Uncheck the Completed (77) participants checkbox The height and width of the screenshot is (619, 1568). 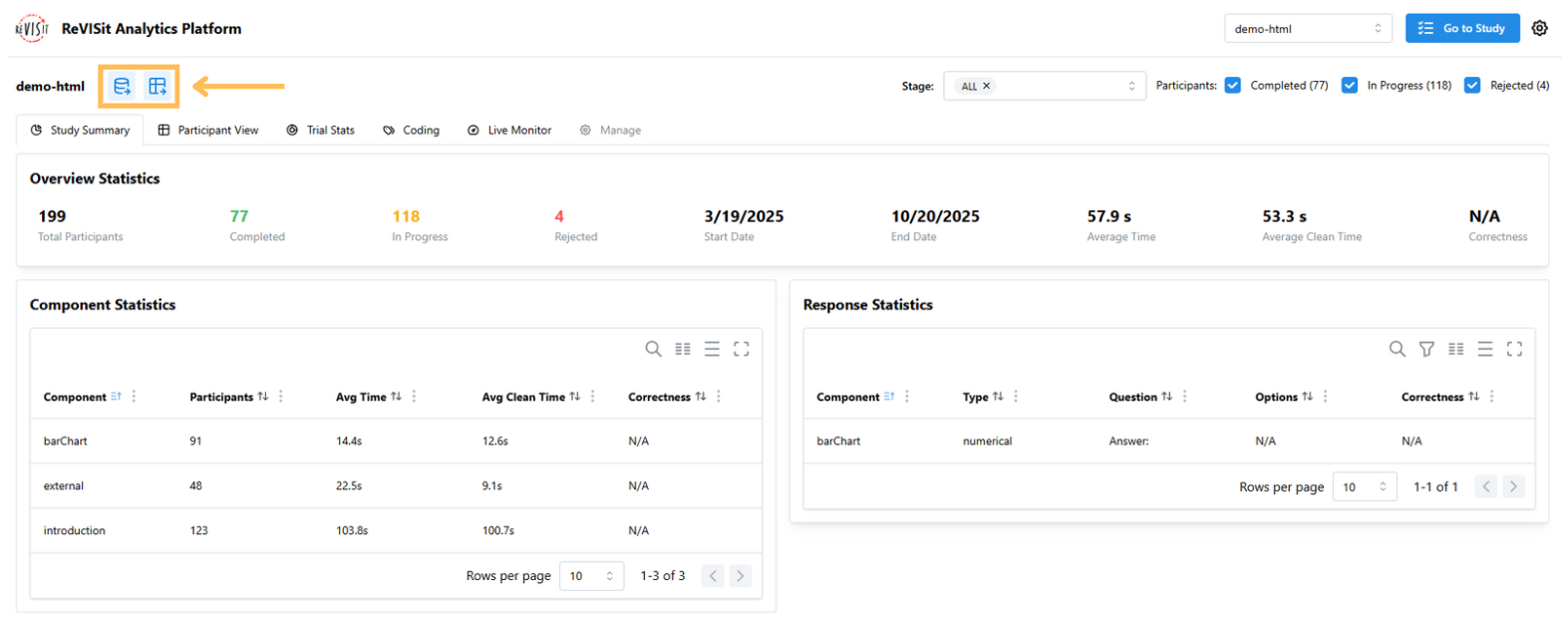[1232, 86]
